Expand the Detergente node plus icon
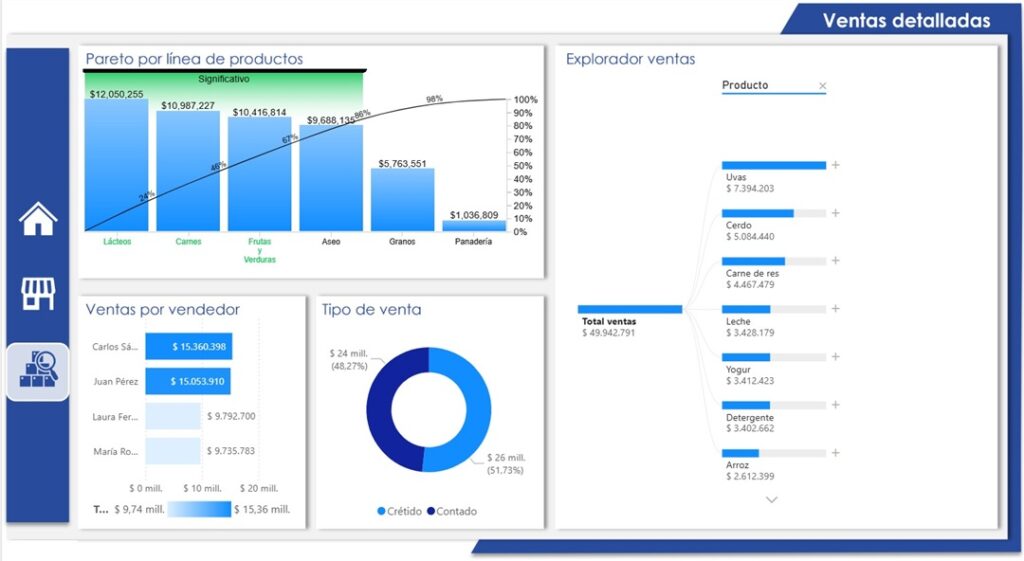The height and width of the screenshot is (561, 1024). (x=835, y=405)
